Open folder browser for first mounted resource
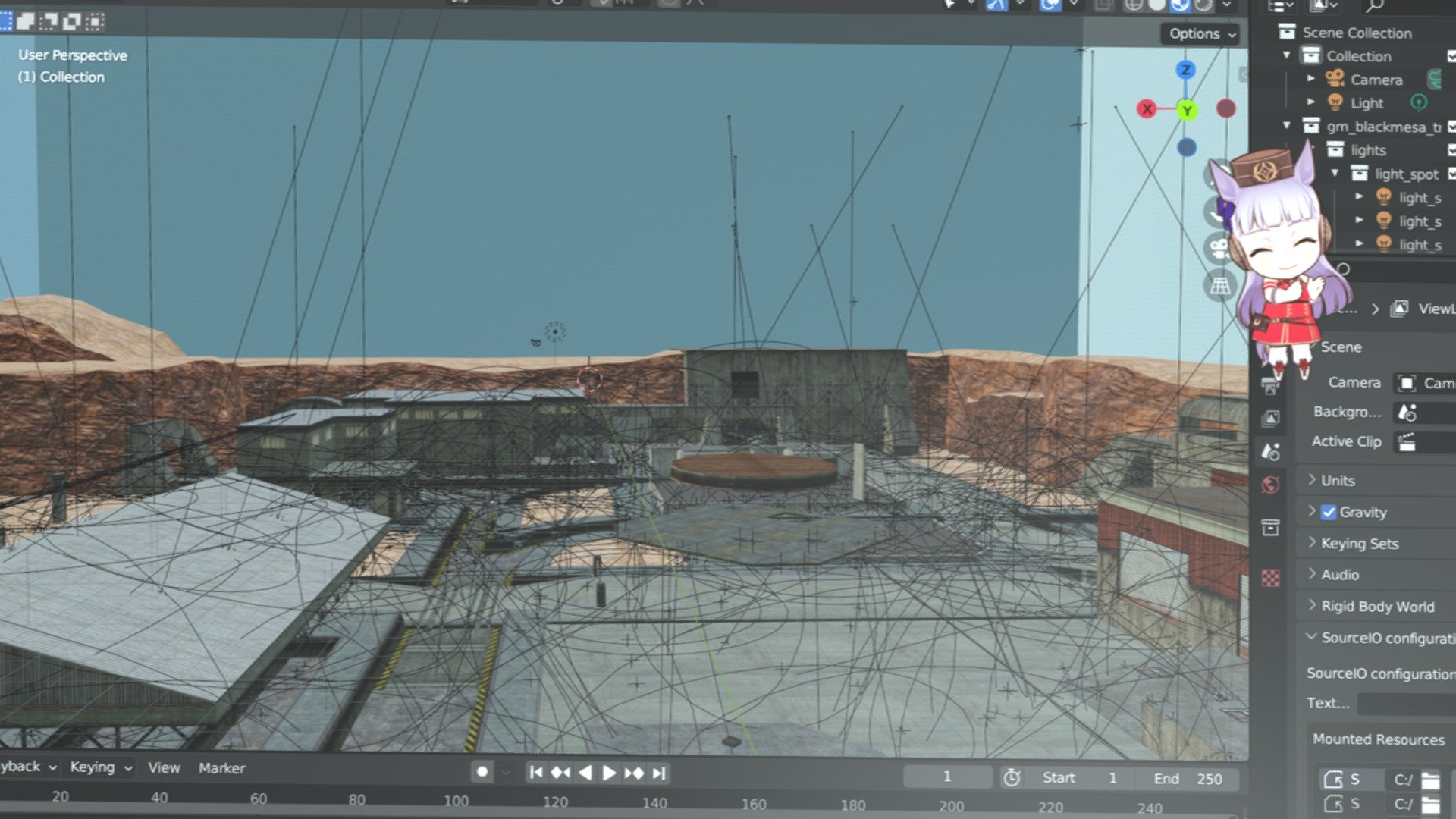This screenshot has height=819, width=1456. tap(1430, 780)
